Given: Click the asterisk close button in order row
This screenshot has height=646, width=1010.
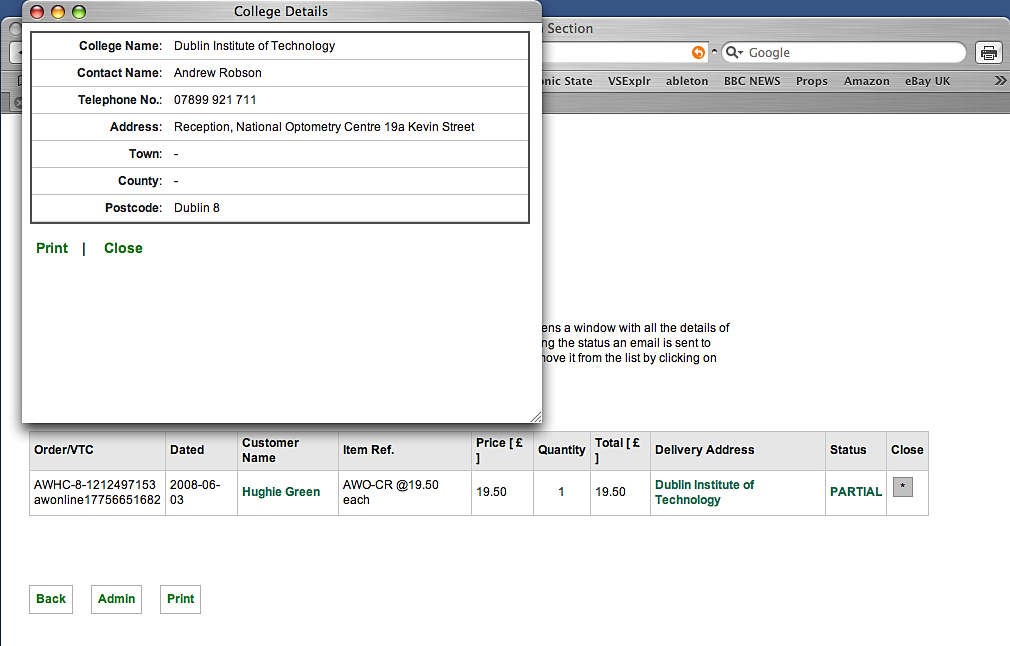Looking at the screenshot, I should tap(902, 487).
